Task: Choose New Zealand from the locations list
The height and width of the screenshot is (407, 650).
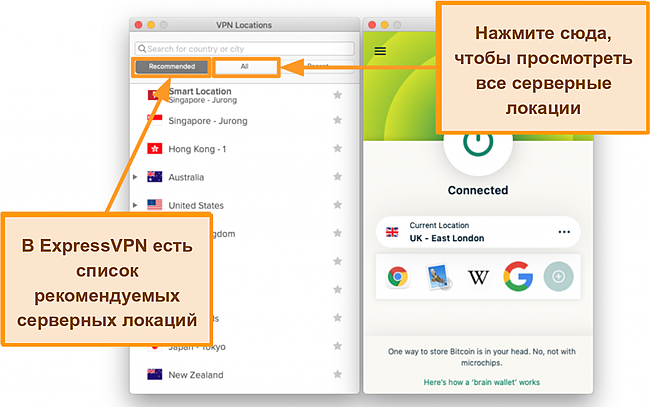Action: 245,375
